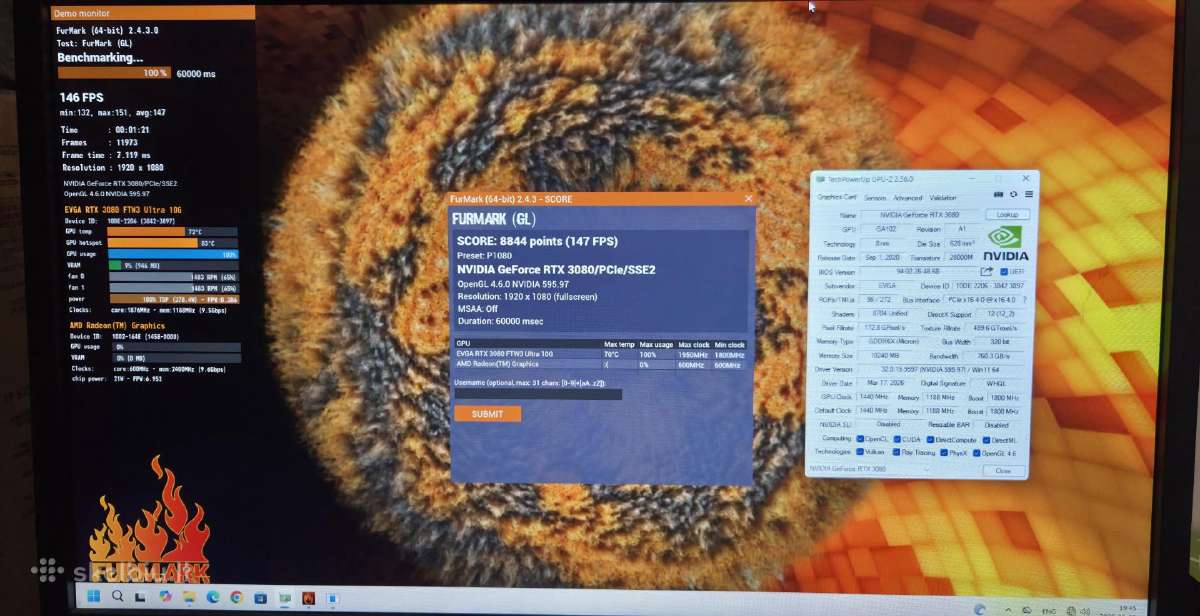Screen dimensions: 1200x616
Task: Click the Device ID field in GPU-Z
Action: (x=988, y=285)
